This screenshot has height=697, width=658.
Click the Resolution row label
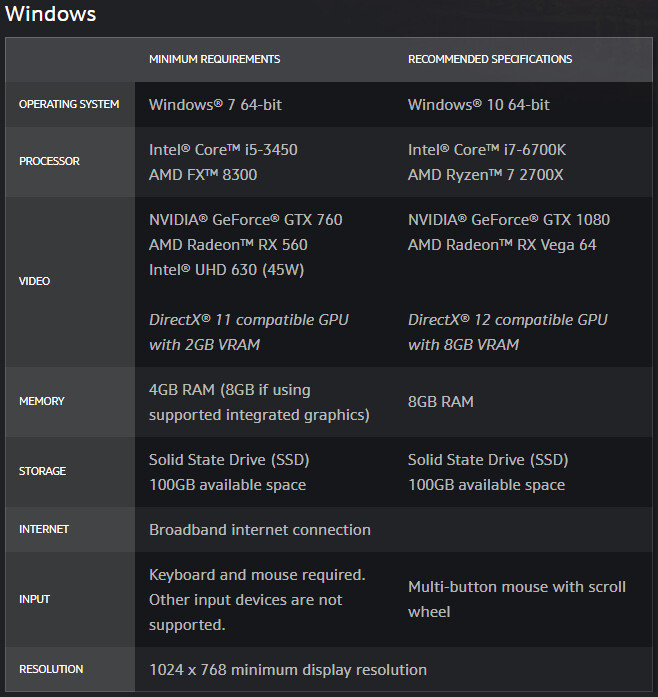[51, 669]
